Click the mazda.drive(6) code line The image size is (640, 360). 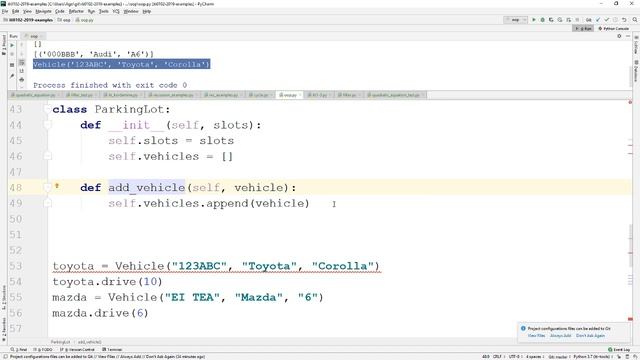click(100, 313)
